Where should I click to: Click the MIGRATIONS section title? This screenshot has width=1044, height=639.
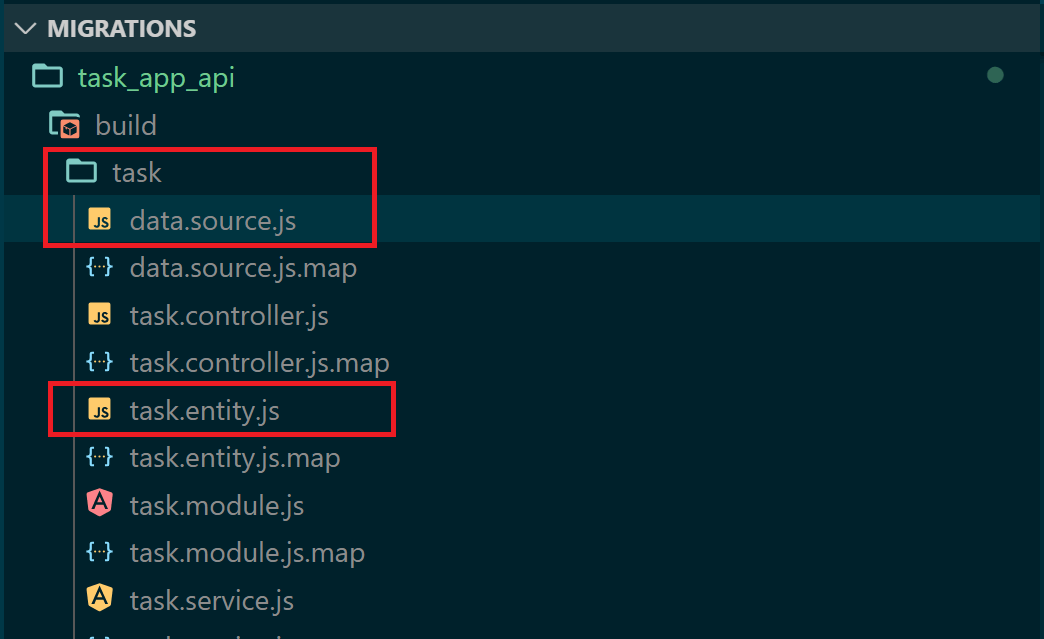pyautogui.click(x=122, y=29)
